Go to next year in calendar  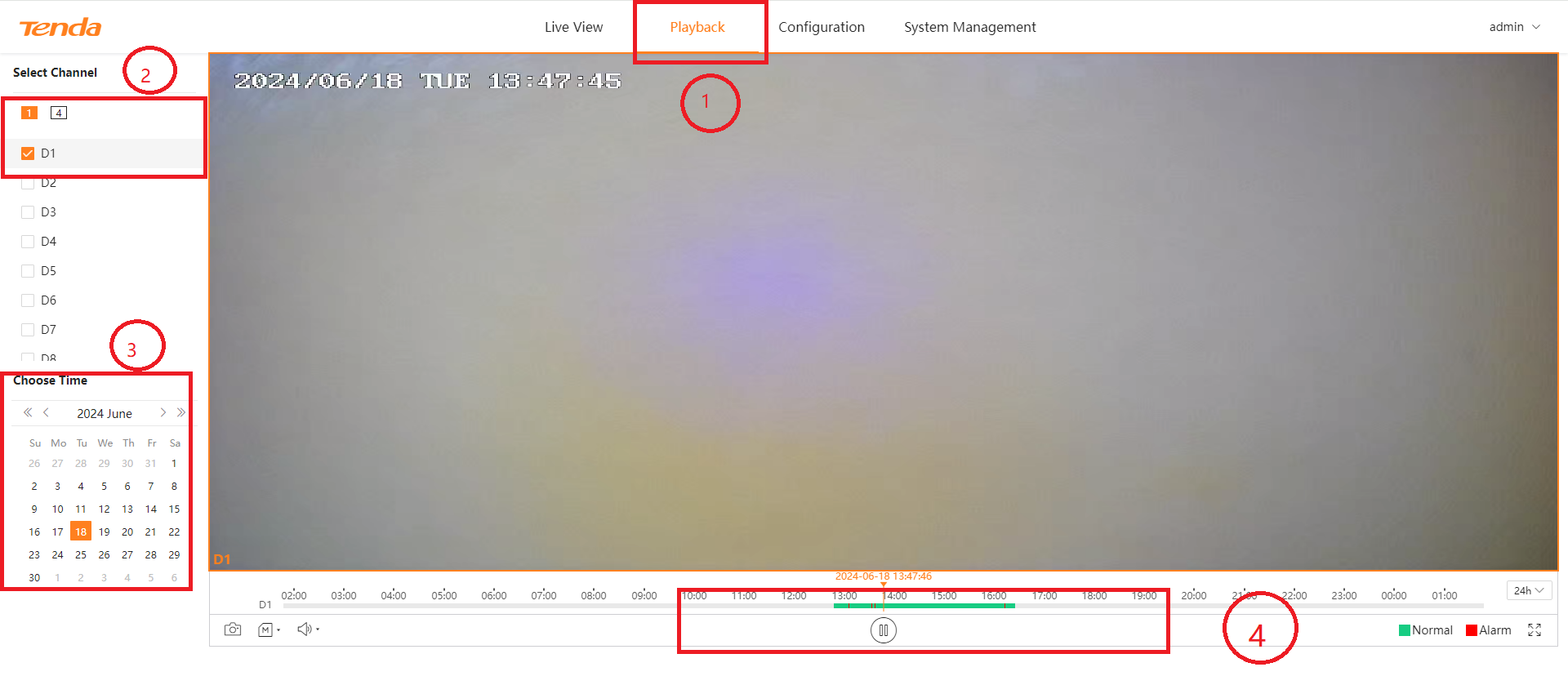(181, 412)
